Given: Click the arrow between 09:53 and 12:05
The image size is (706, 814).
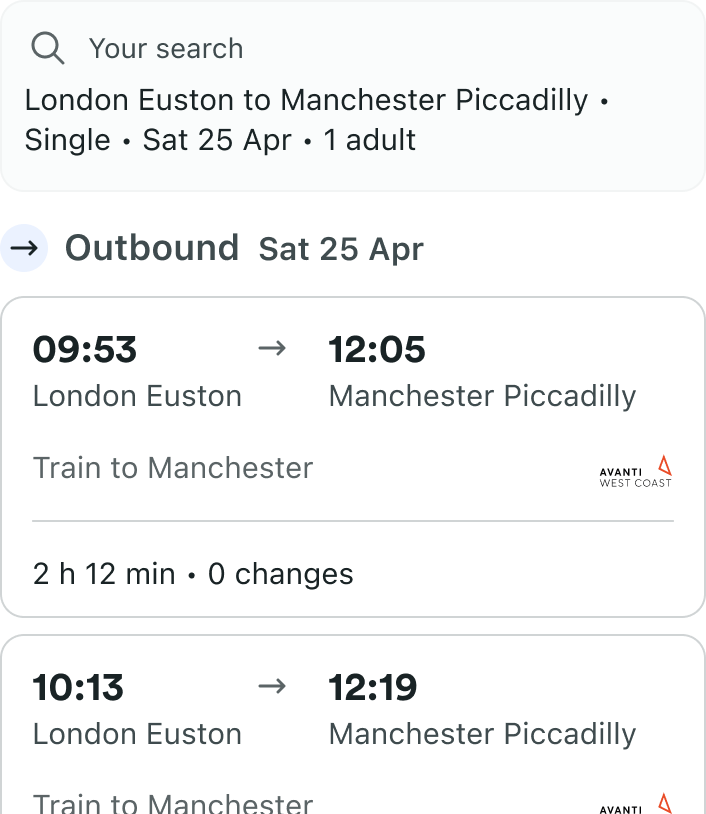Looking at the screenshot, I should tap(272, 348).
